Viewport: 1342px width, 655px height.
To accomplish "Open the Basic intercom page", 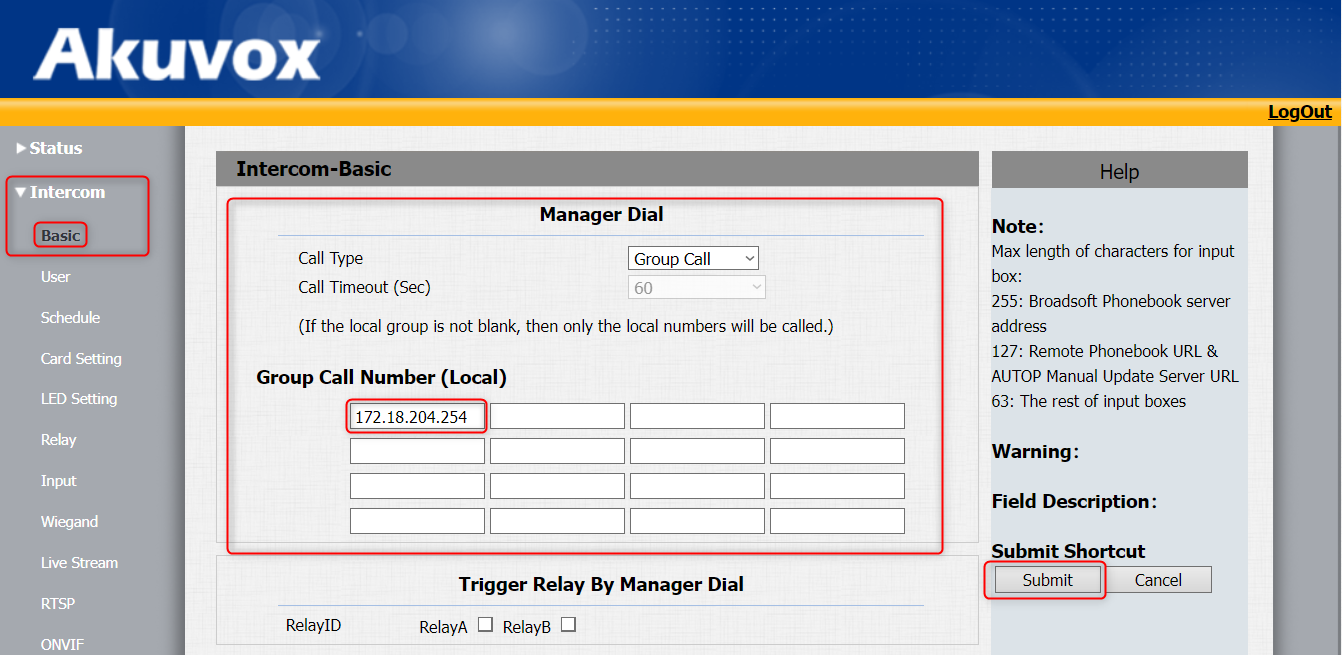I will coord(60,236).
